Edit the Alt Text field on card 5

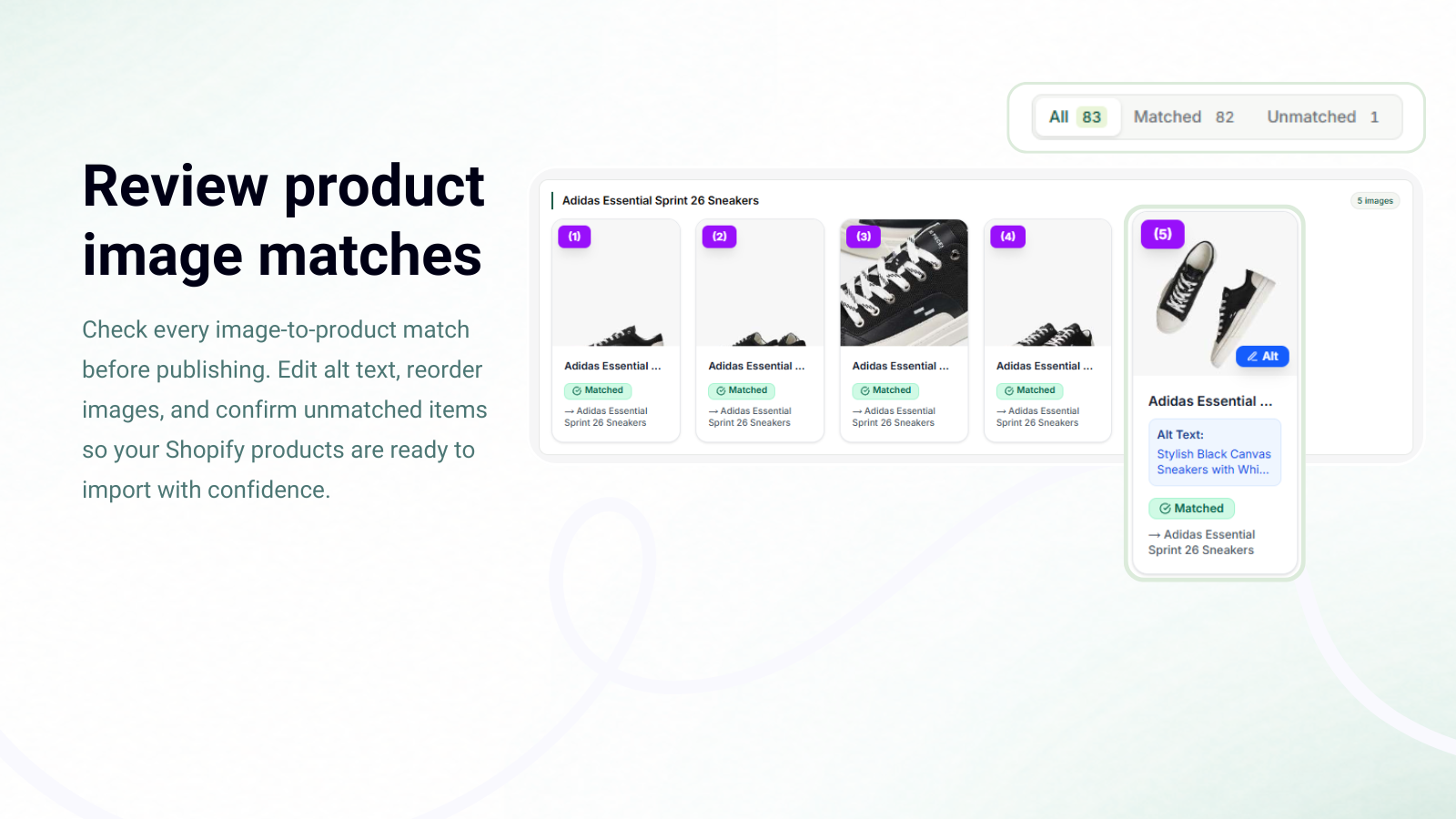click(1214, 452)
